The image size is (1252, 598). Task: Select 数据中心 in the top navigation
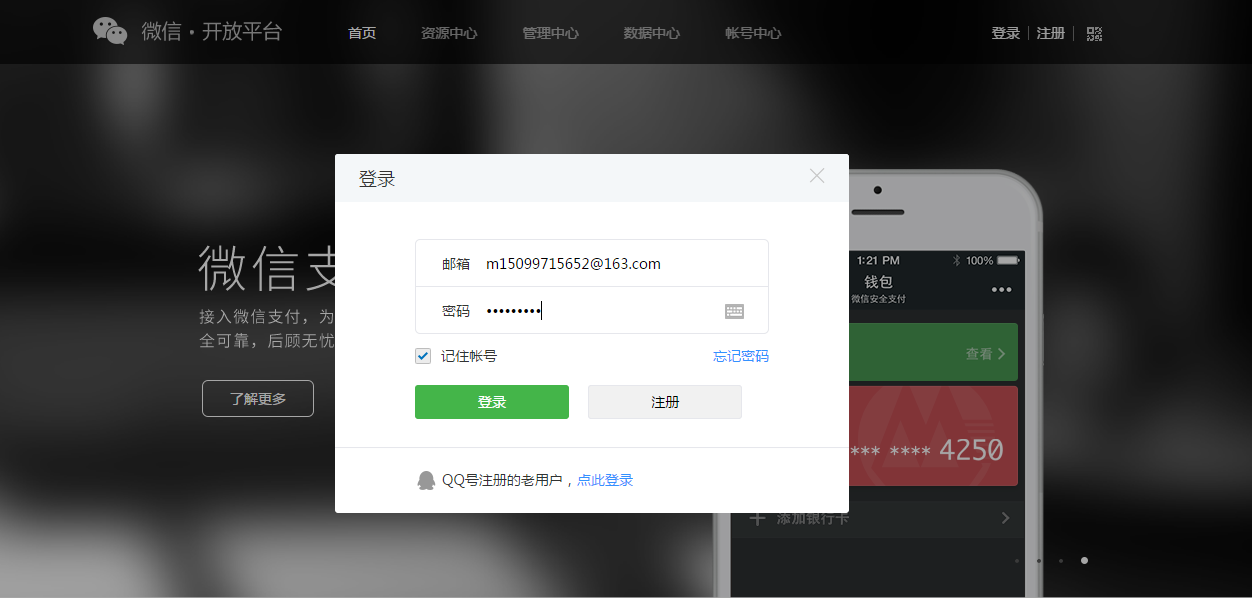651,33
